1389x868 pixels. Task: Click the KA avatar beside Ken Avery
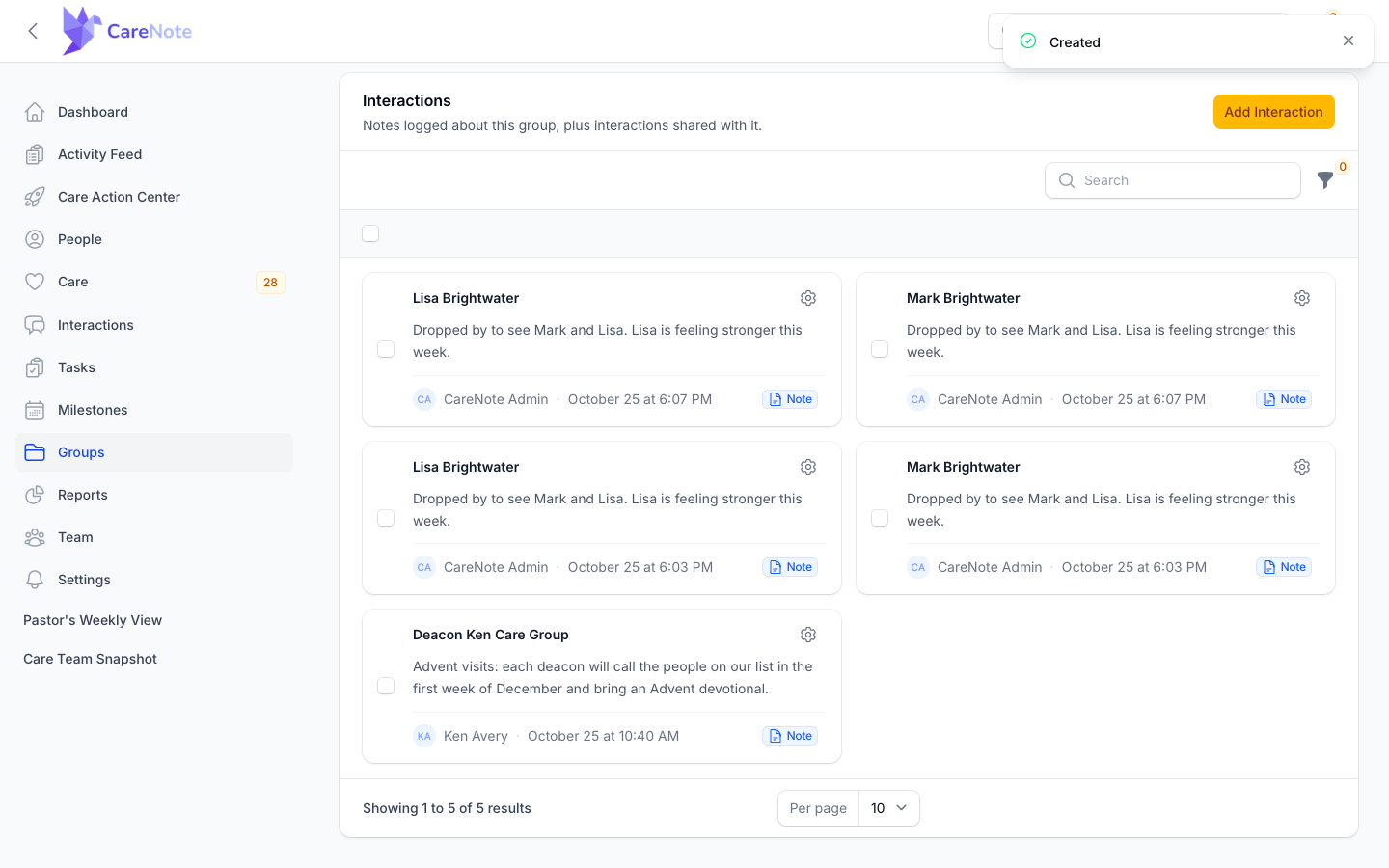424,736
